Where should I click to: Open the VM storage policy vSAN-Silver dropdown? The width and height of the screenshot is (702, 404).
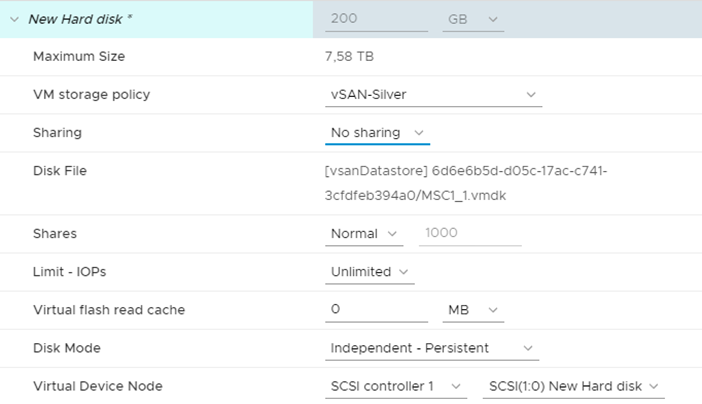pyautogui.click(x=433, y=95)
